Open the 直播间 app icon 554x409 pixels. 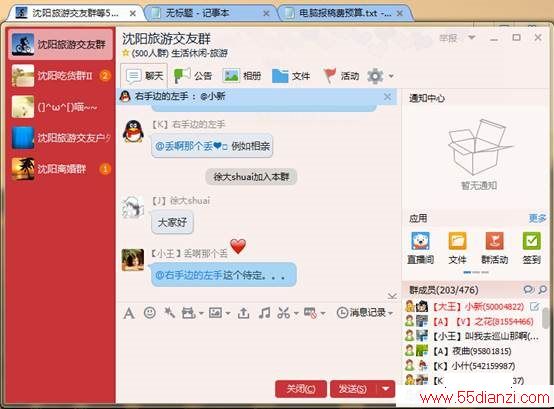point(420,248)
